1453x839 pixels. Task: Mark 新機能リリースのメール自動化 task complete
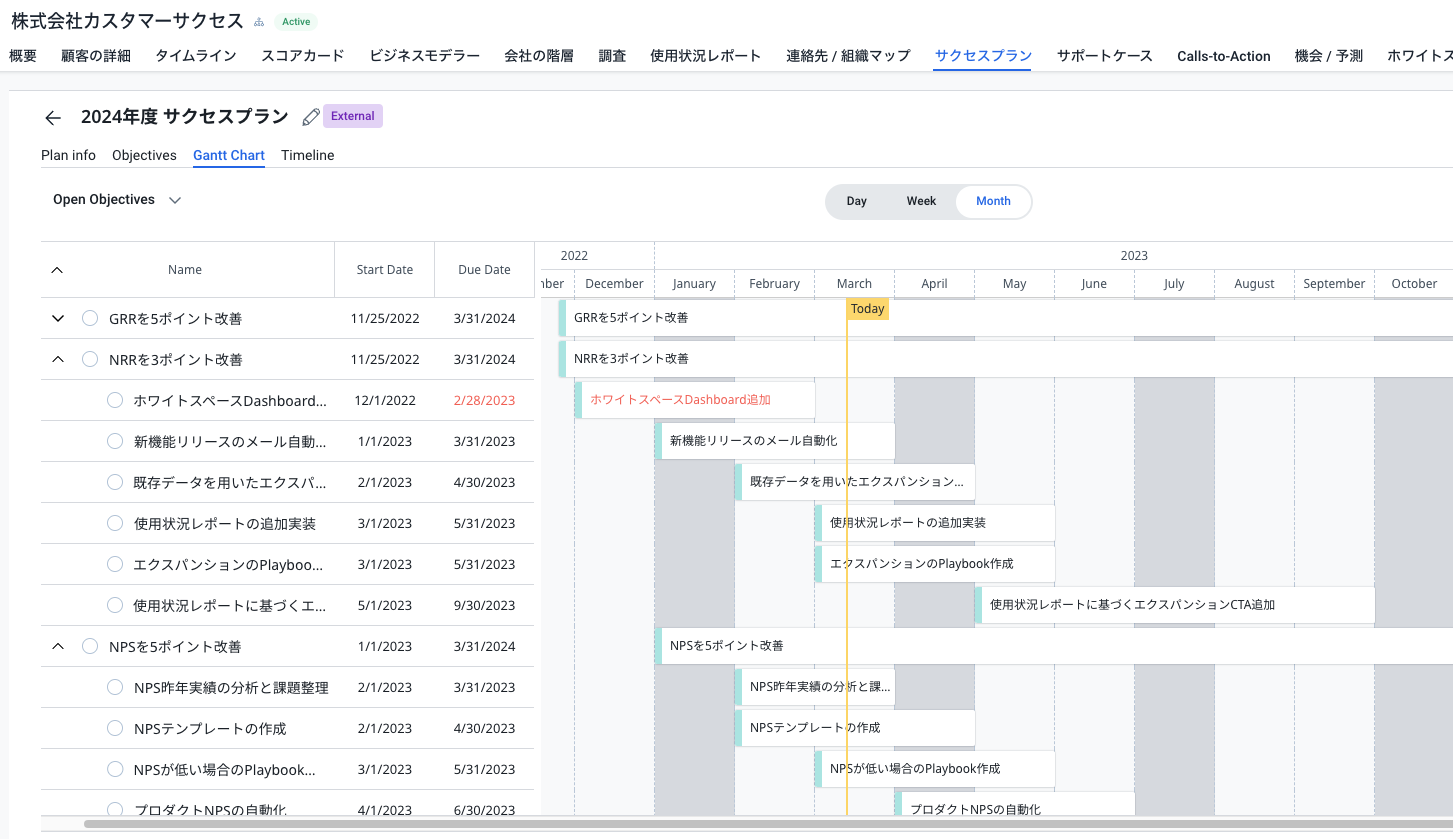pyautogui.click(x=115, y=442)
